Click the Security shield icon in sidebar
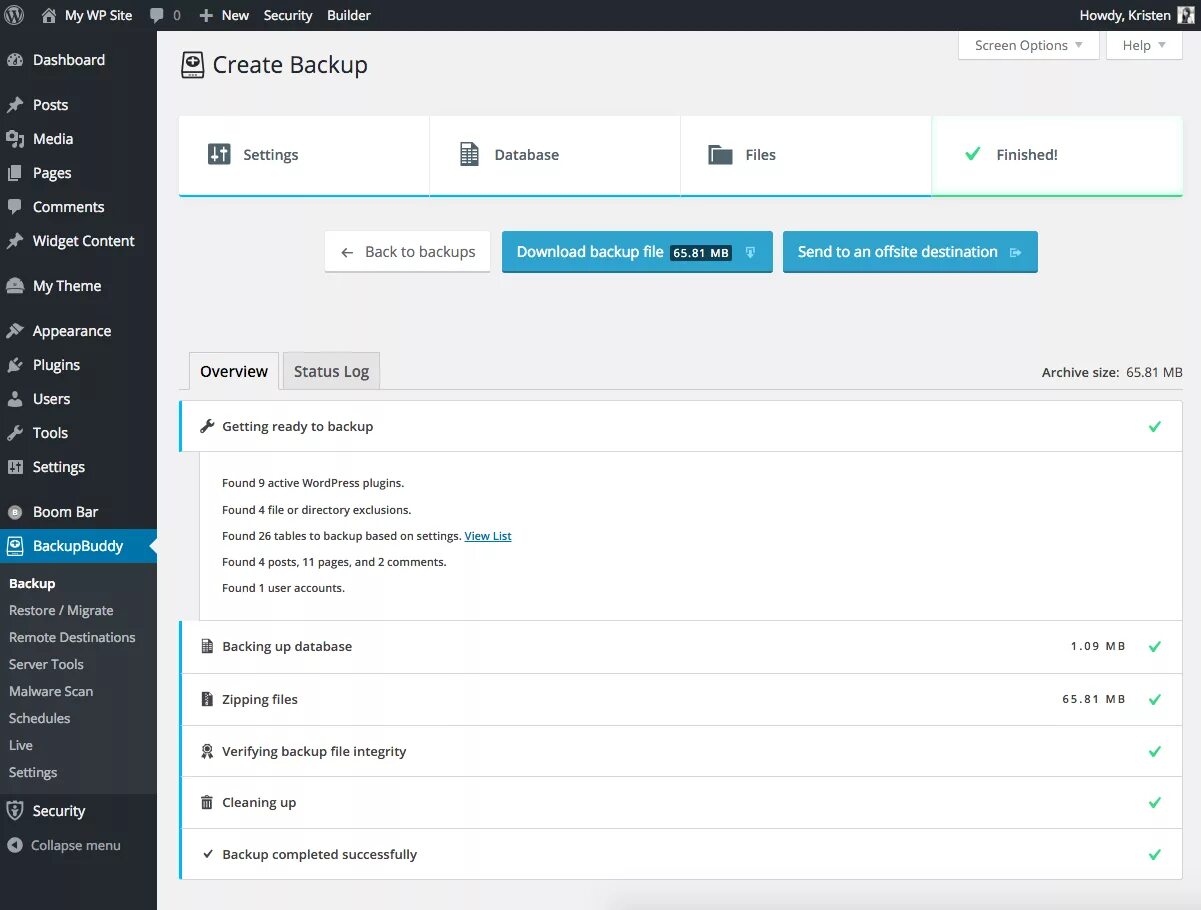The width and height of the screenshot is (1201, 910). [x=14, y=810]
